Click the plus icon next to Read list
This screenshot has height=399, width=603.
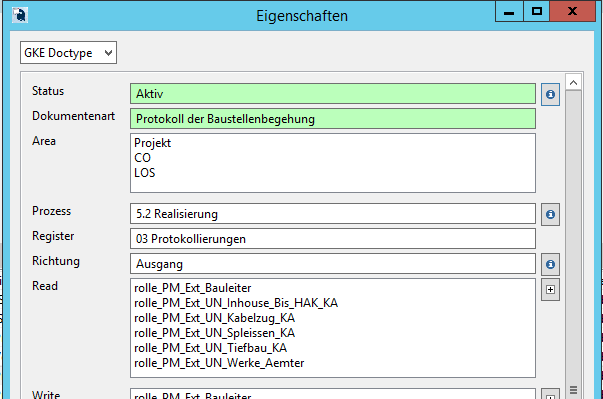[550, 289]
